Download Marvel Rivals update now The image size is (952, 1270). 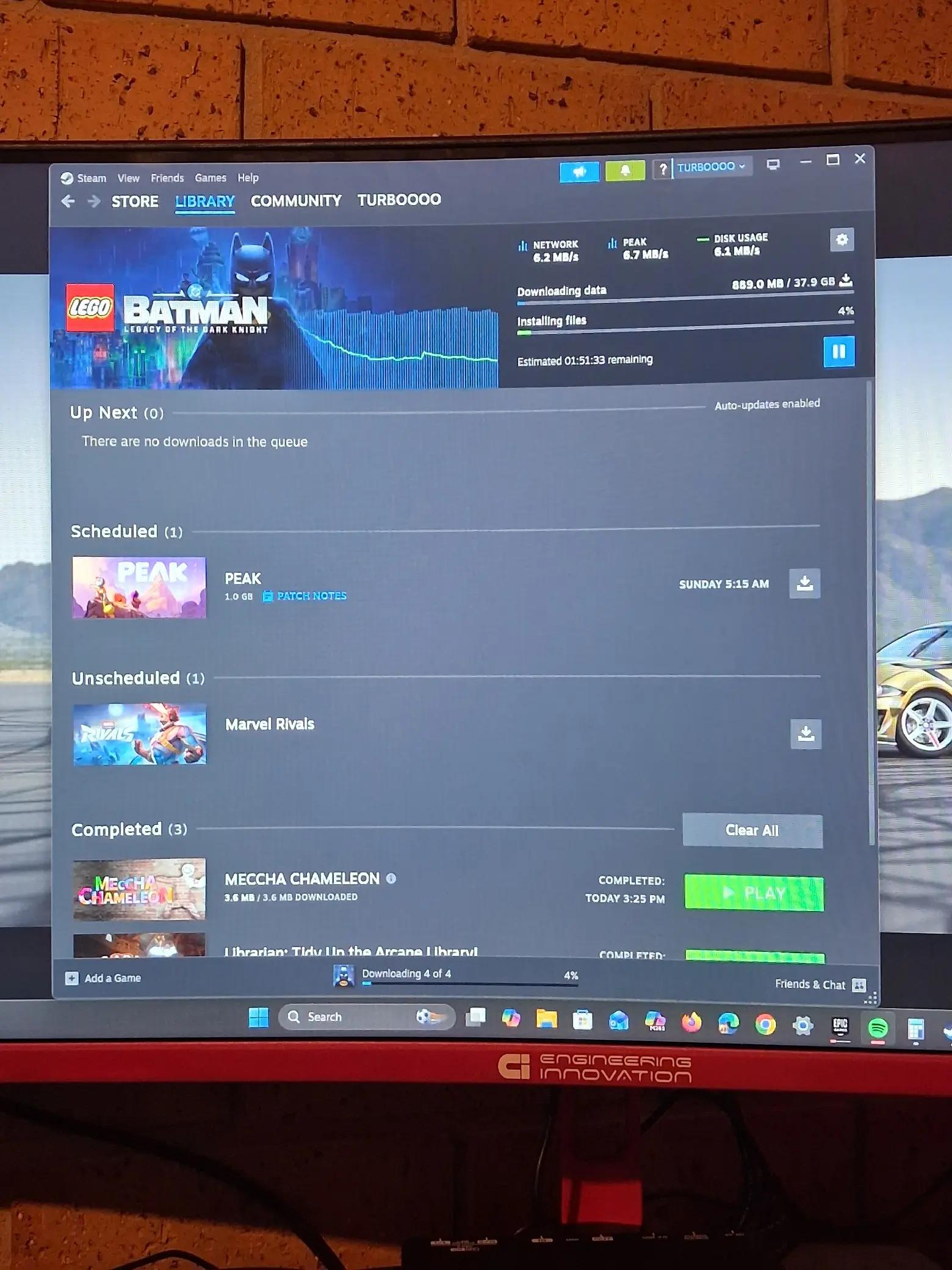tap(806, 733)
